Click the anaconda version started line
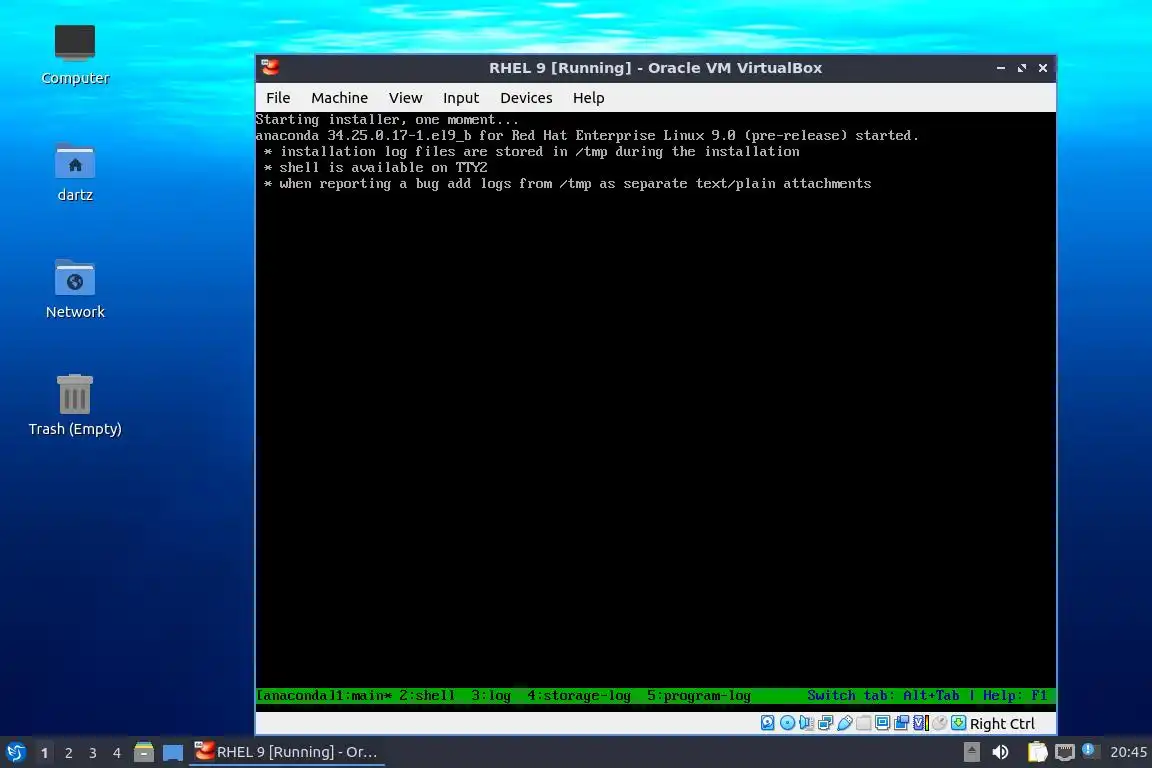Image resolution: width=1152 pixels, height=768 pixels. tap(587, 135)
